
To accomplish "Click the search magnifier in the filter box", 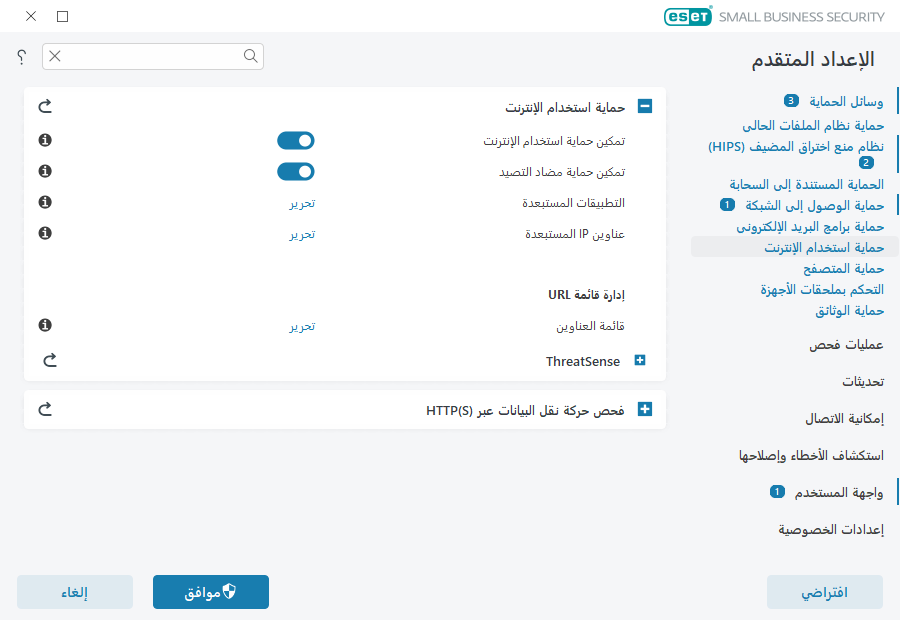I will [x=250, y=57].
